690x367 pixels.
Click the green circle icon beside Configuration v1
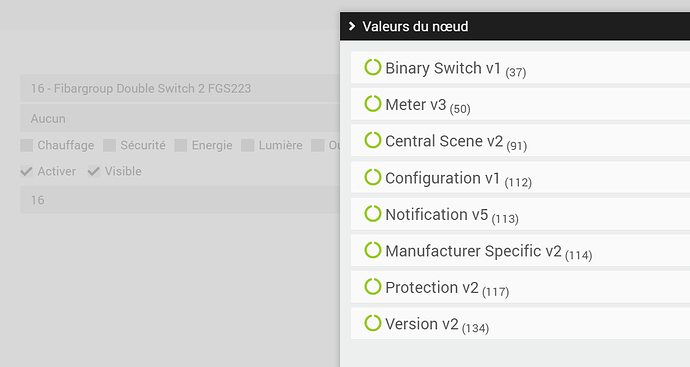point(372,177)
